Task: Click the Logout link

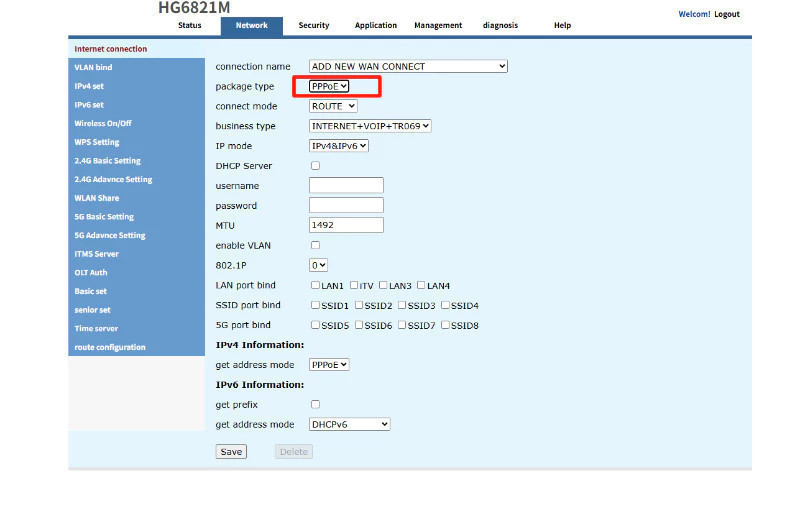Action: click(x=727, y=15)
